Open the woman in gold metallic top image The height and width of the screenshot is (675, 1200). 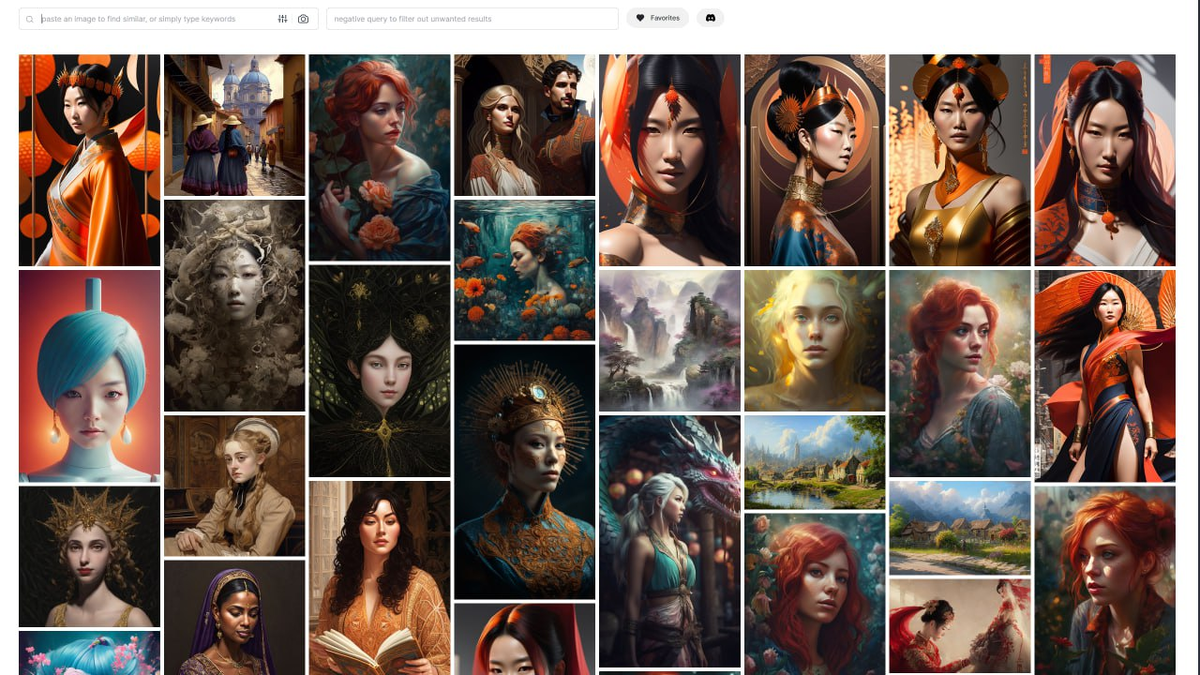(960, 160)
